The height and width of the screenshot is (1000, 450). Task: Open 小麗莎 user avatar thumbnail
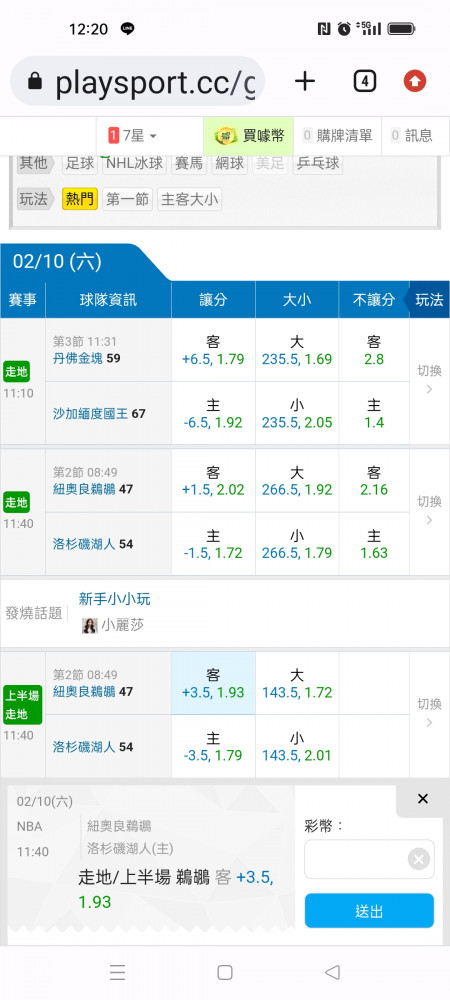point(90,625)
